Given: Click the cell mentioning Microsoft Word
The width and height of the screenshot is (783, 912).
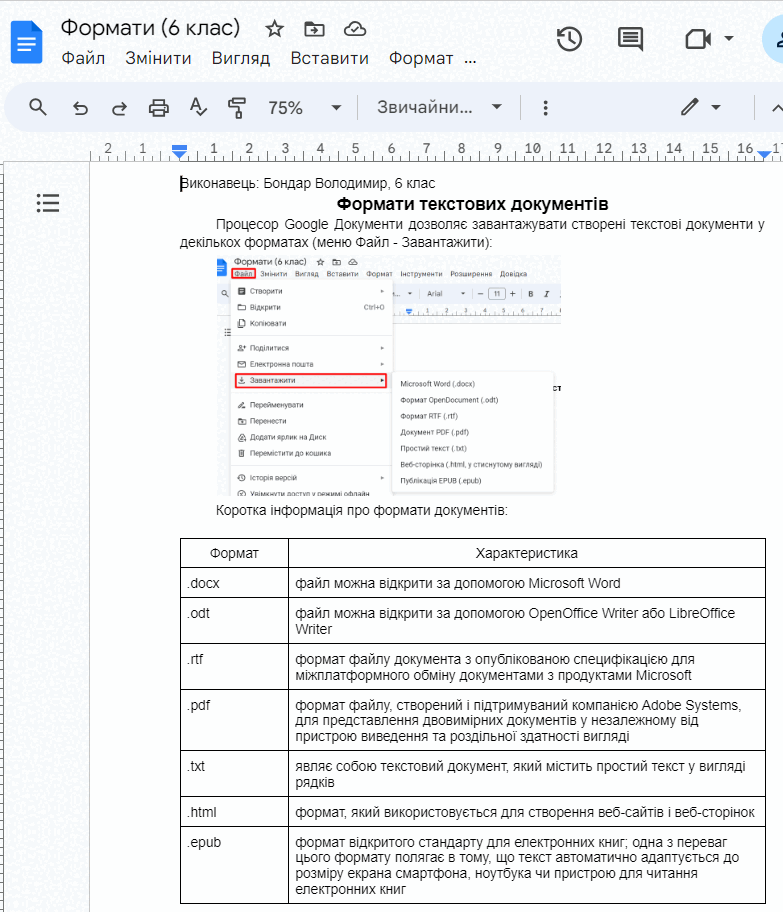Looking at the screenshot, I should [526, 583].
